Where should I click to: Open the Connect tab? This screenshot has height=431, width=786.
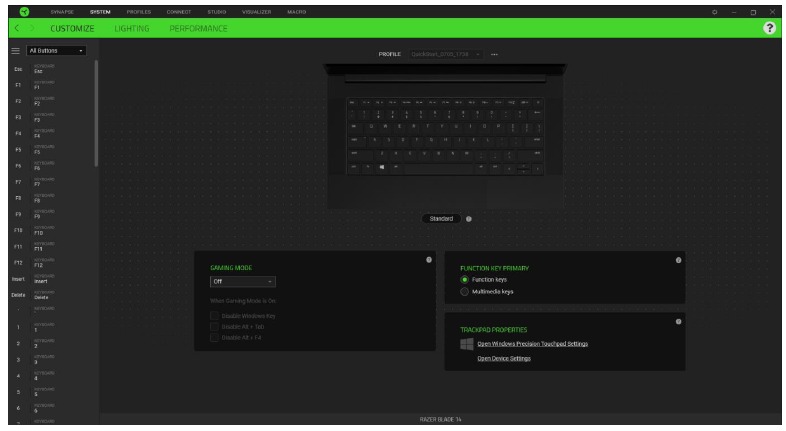[178, 12]
